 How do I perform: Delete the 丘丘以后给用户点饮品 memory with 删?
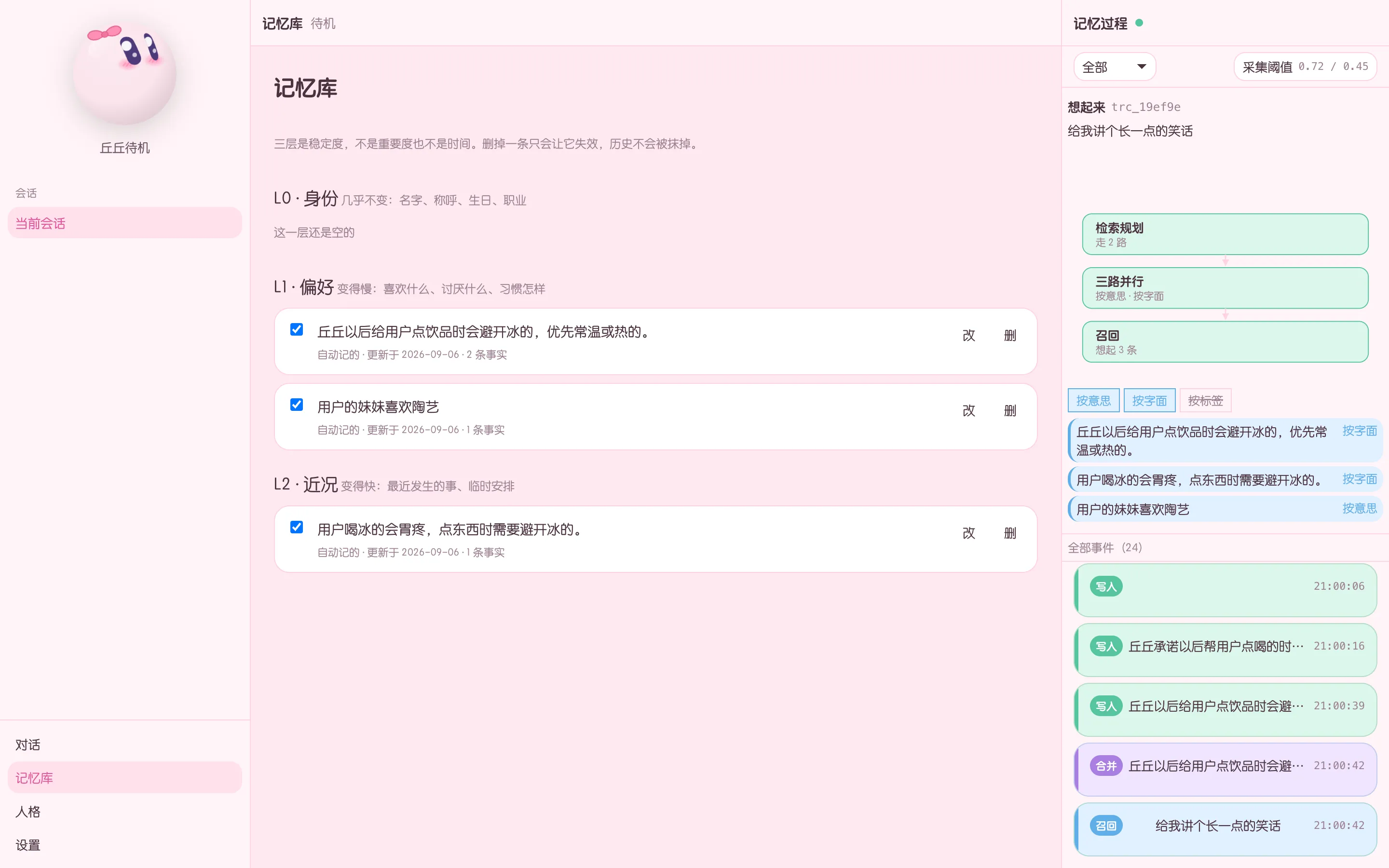coord(1010,335)
